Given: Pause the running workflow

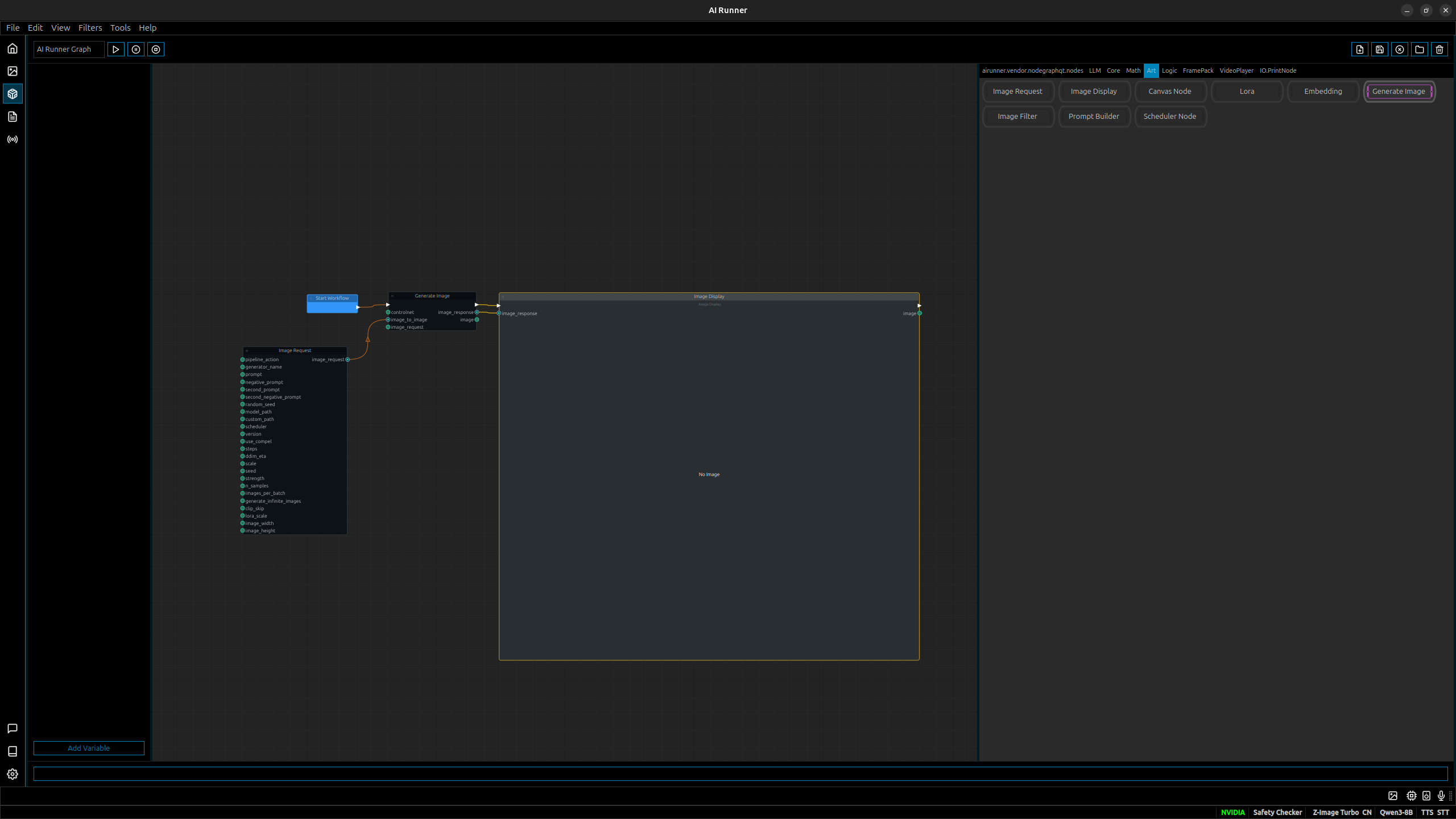Looking at the screenshot, I should (x=136, y=49).
